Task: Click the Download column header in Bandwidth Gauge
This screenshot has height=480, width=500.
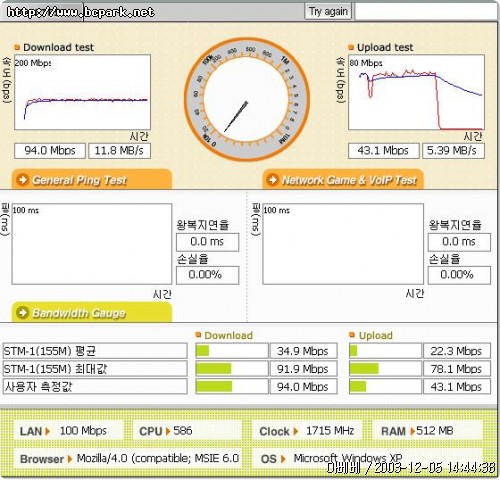Action: [228, 335]
